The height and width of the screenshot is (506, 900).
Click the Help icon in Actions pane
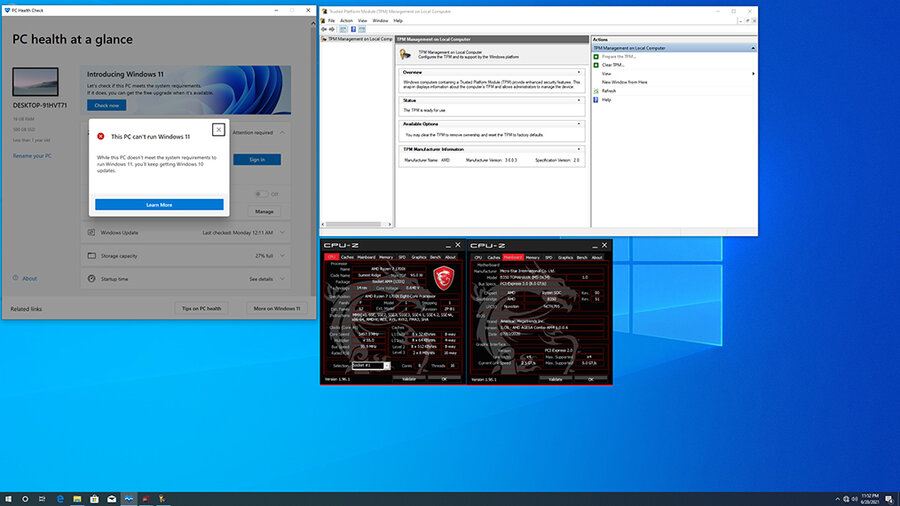point(597,100)
